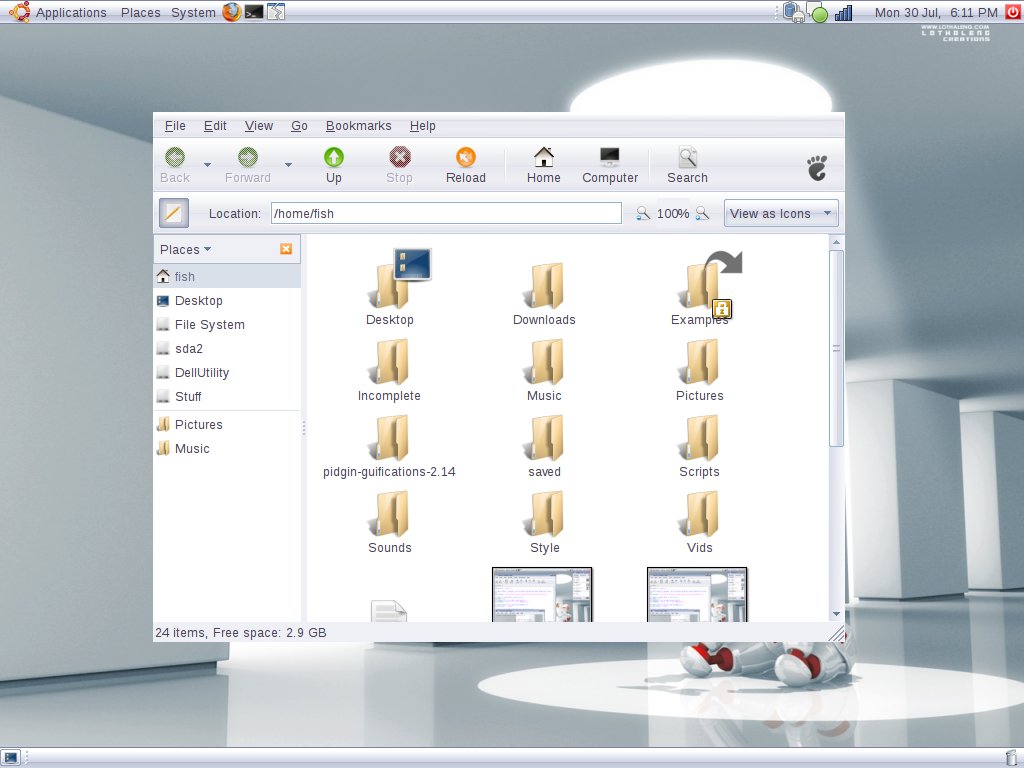Expand the Back button history arrow
The image size is (1024, 768).
coord(206,164)
